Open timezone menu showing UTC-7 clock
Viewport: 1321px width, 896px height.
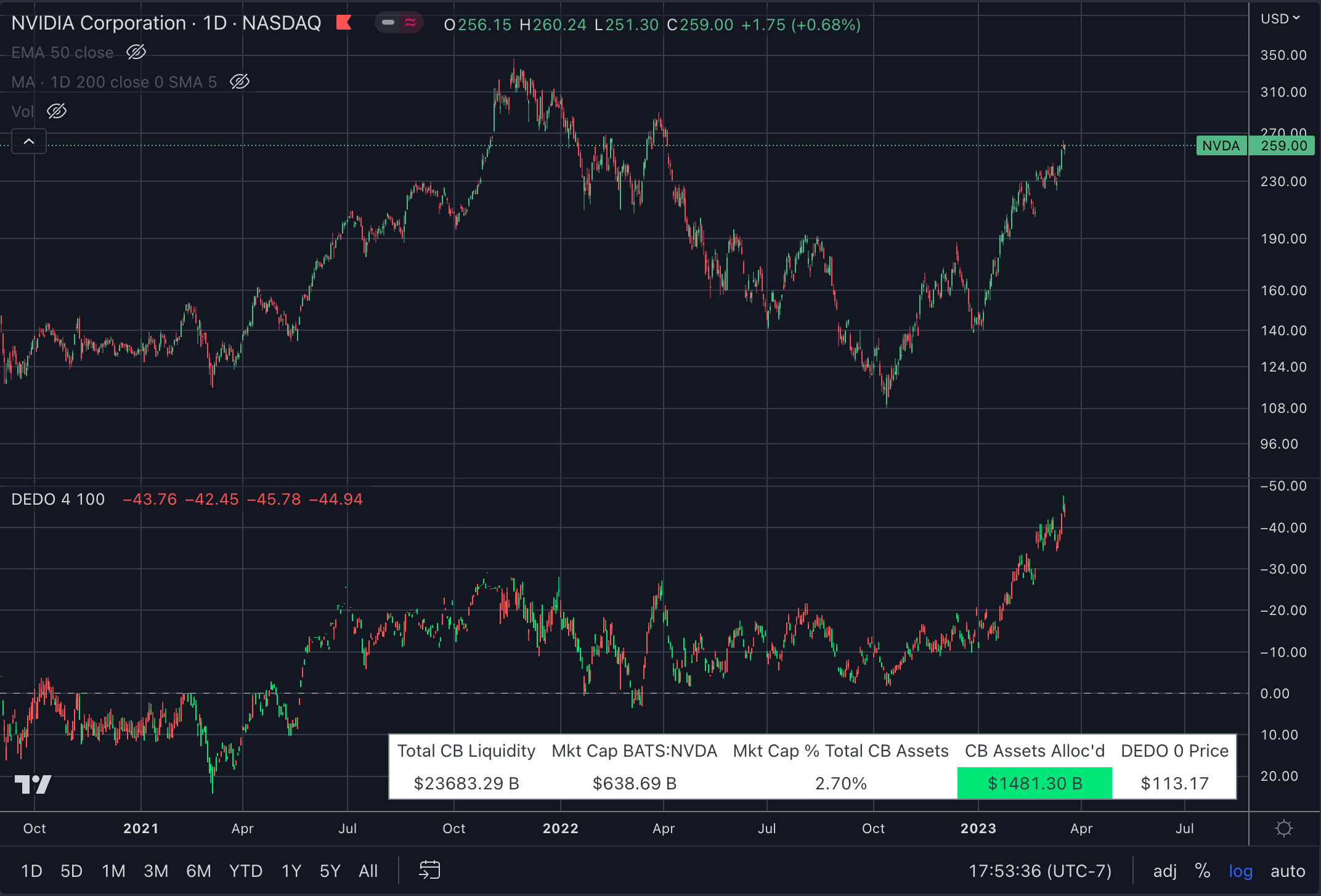pos(1040,871)
